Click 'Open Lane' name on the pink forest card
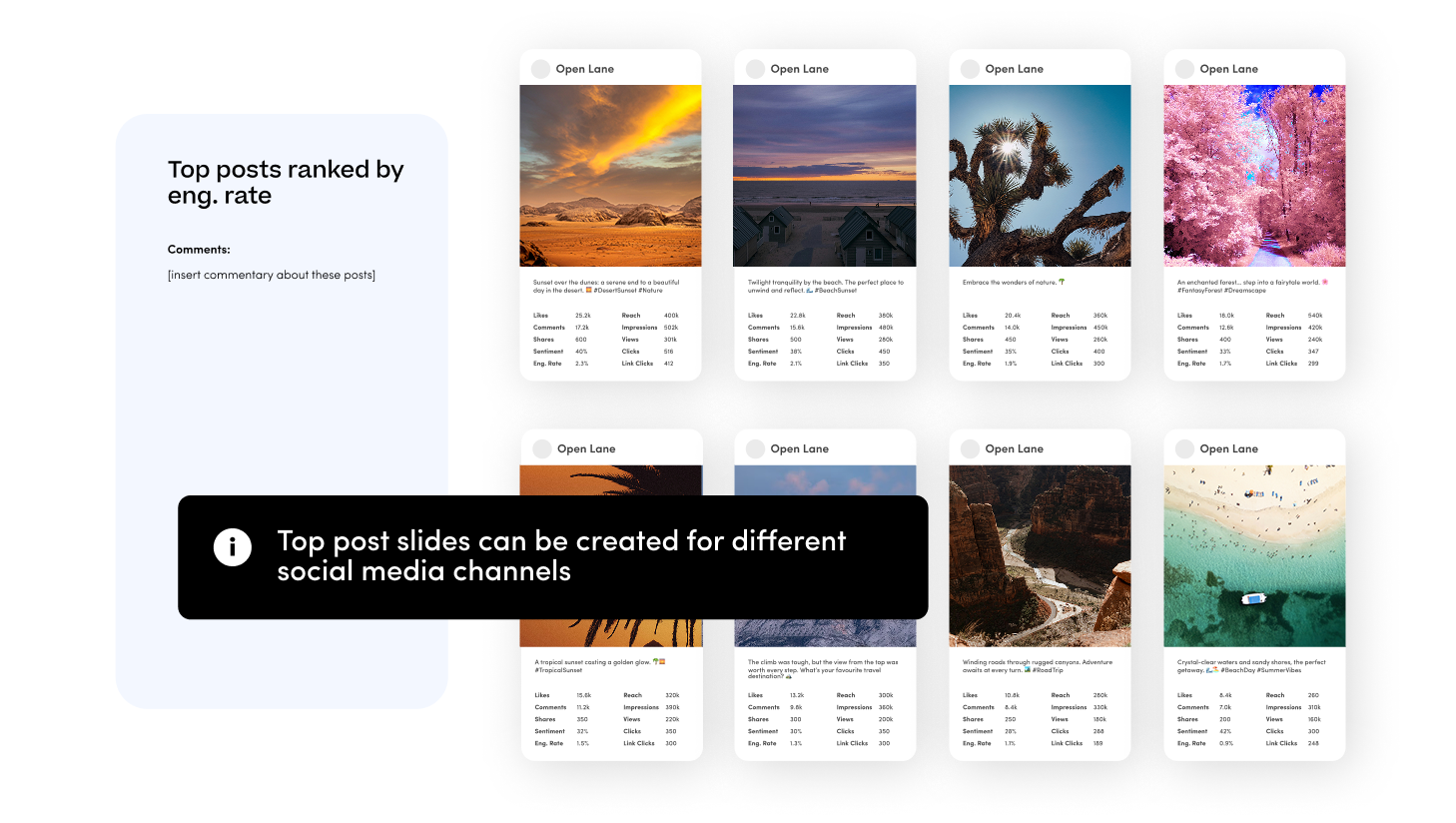This screenshot has width=1456, height=823. tap(1229, 69)
